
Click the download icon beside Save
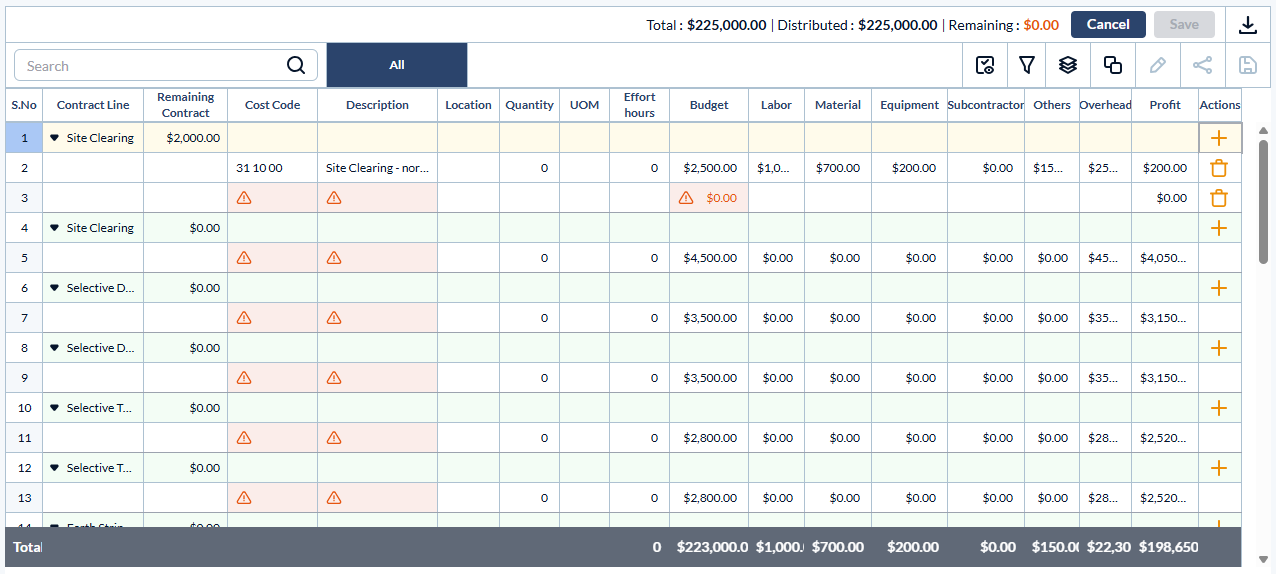click(1247, 25)
